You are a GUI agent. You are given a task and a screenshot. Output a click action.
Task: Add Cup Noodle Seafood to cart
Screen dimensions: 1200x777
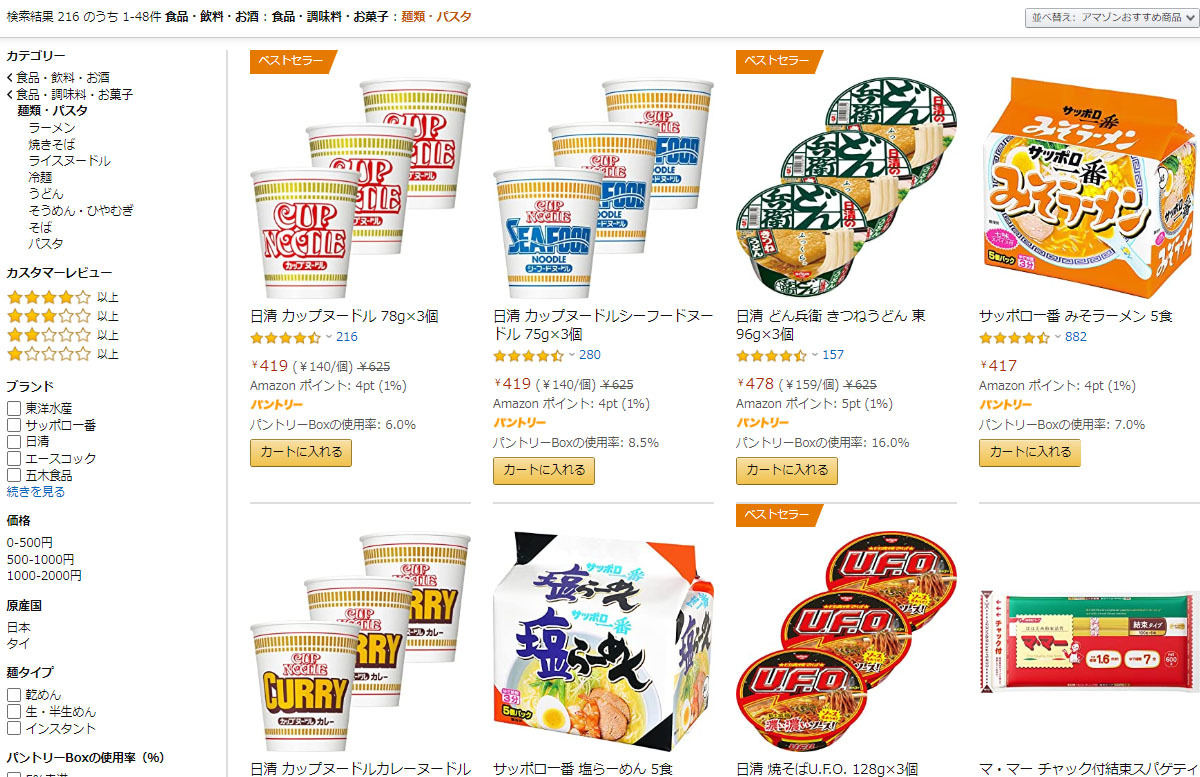(544, 471)
